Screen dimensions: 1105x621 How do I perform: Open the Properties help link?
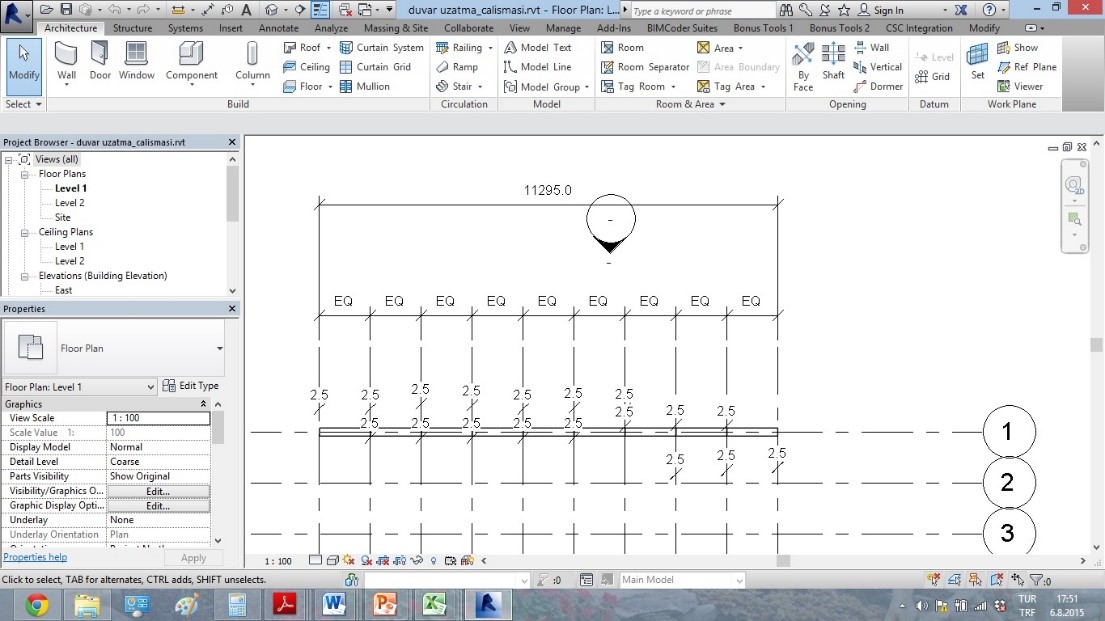(x=35, y=557)
